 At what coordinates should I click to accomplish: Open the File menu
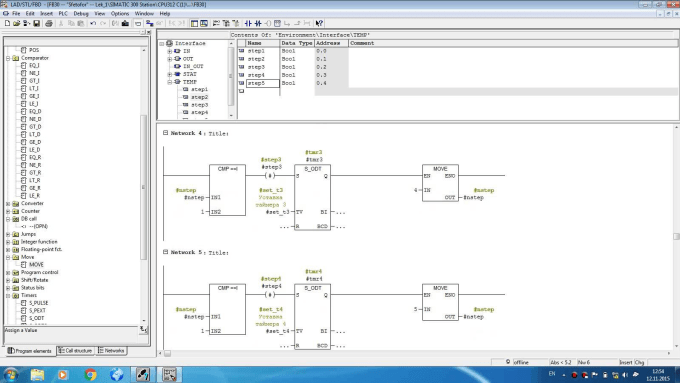[x=16, y=13]
